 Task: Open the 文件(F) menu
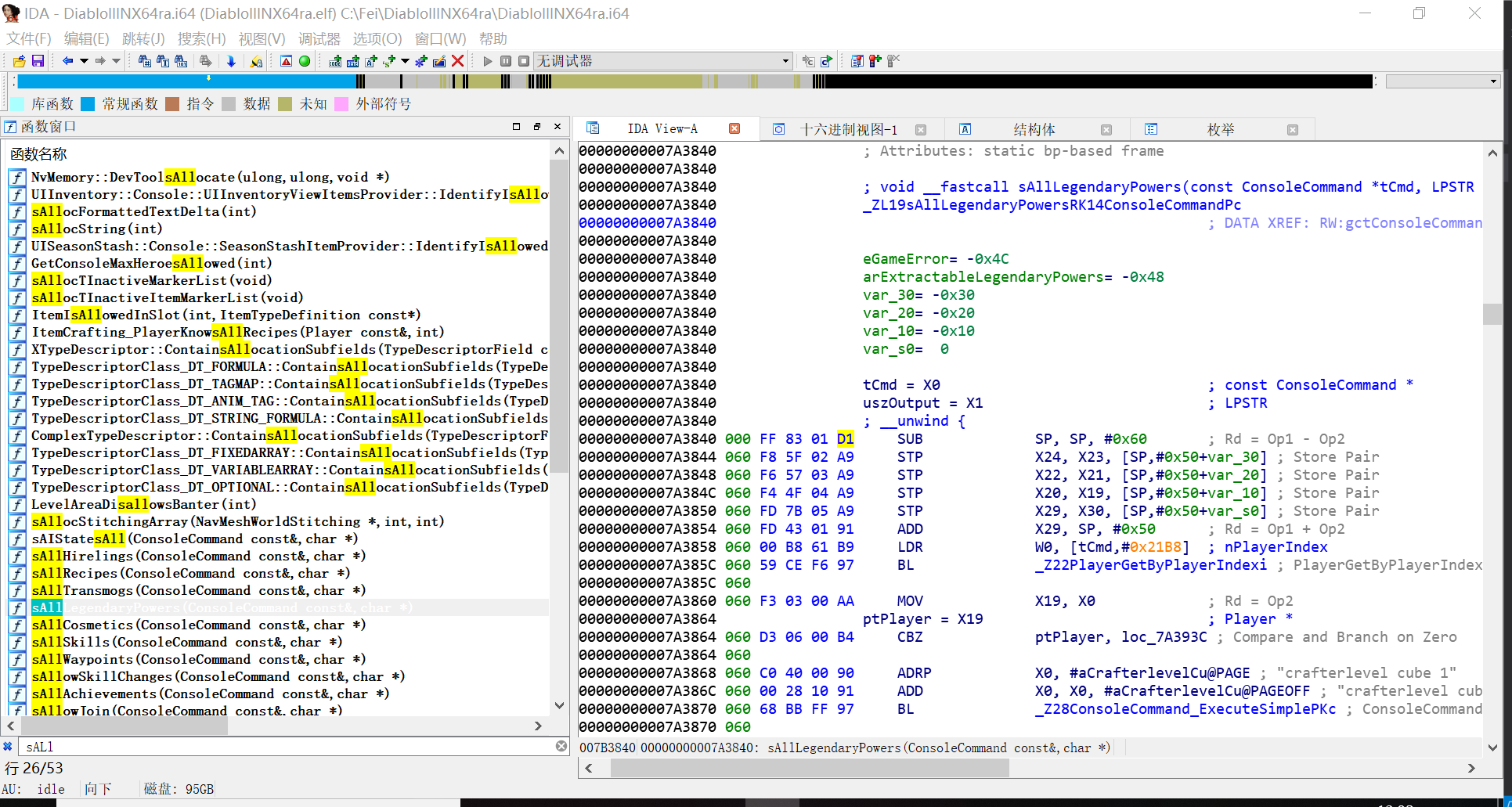(29, 38)
